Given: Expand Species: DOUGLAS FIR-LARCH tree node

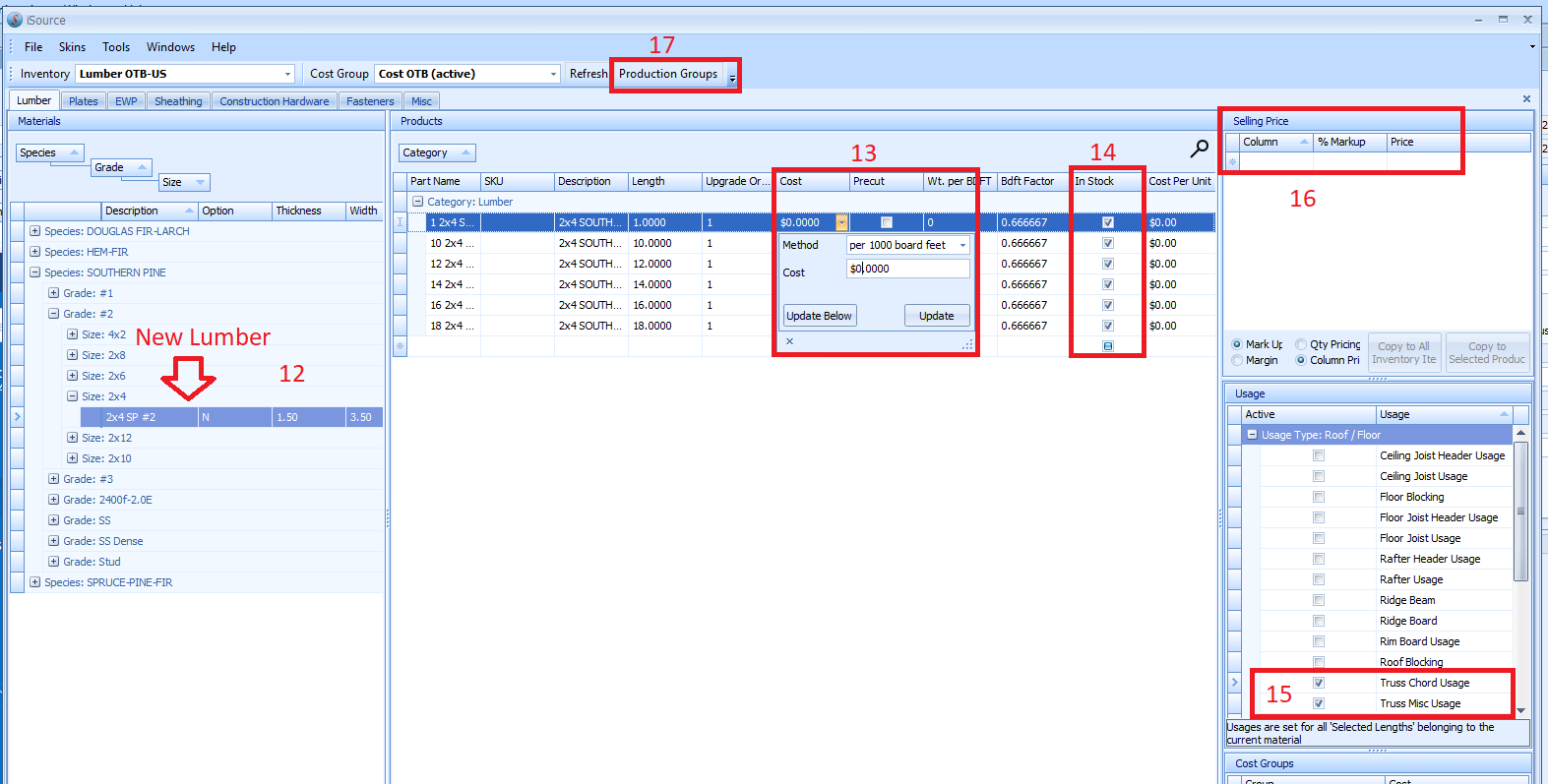Looking at the screenshot, I should tap(34, 231).
